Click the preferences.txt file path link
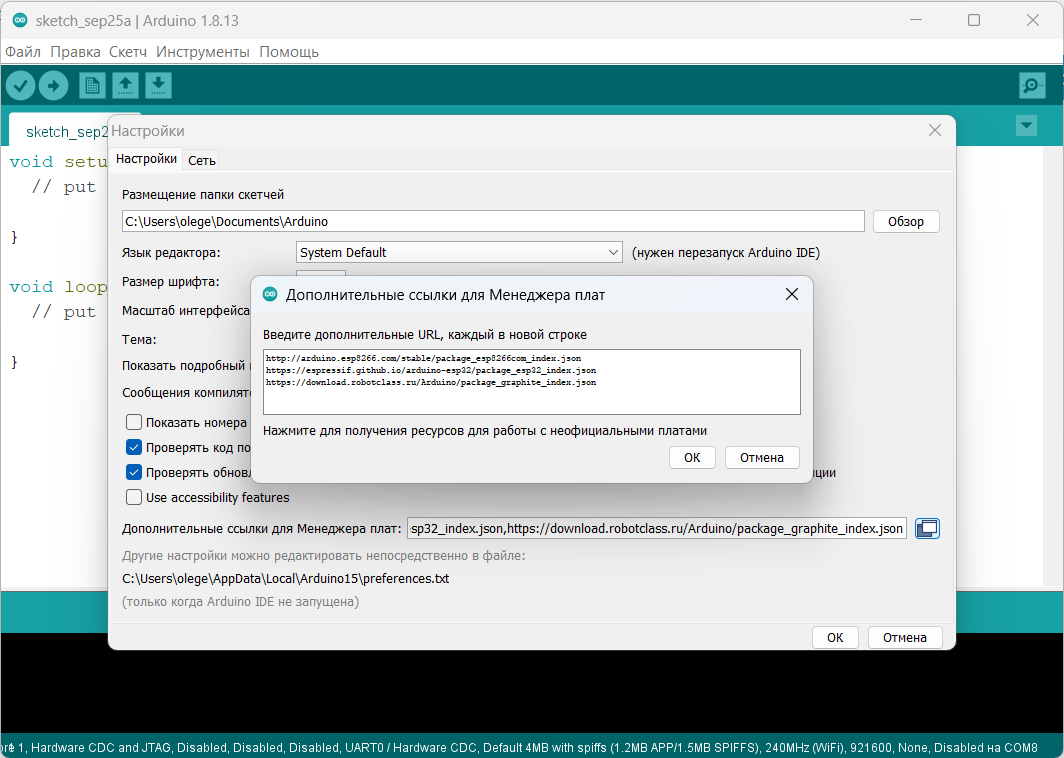 tap(285, 579)
